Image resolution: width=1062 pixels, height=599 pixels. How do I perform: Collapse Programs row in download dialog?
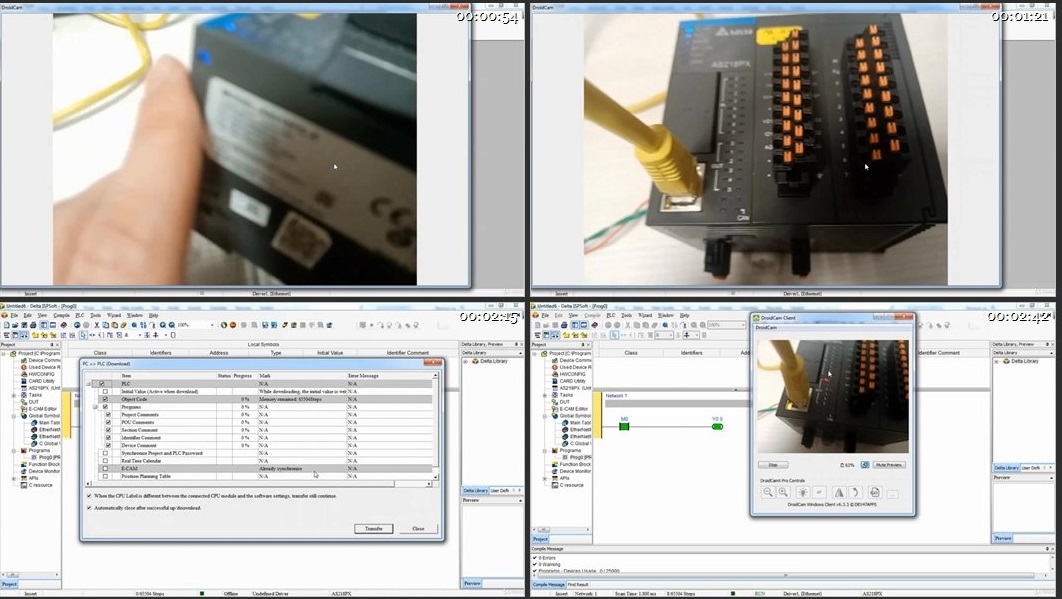pos(94,407)
